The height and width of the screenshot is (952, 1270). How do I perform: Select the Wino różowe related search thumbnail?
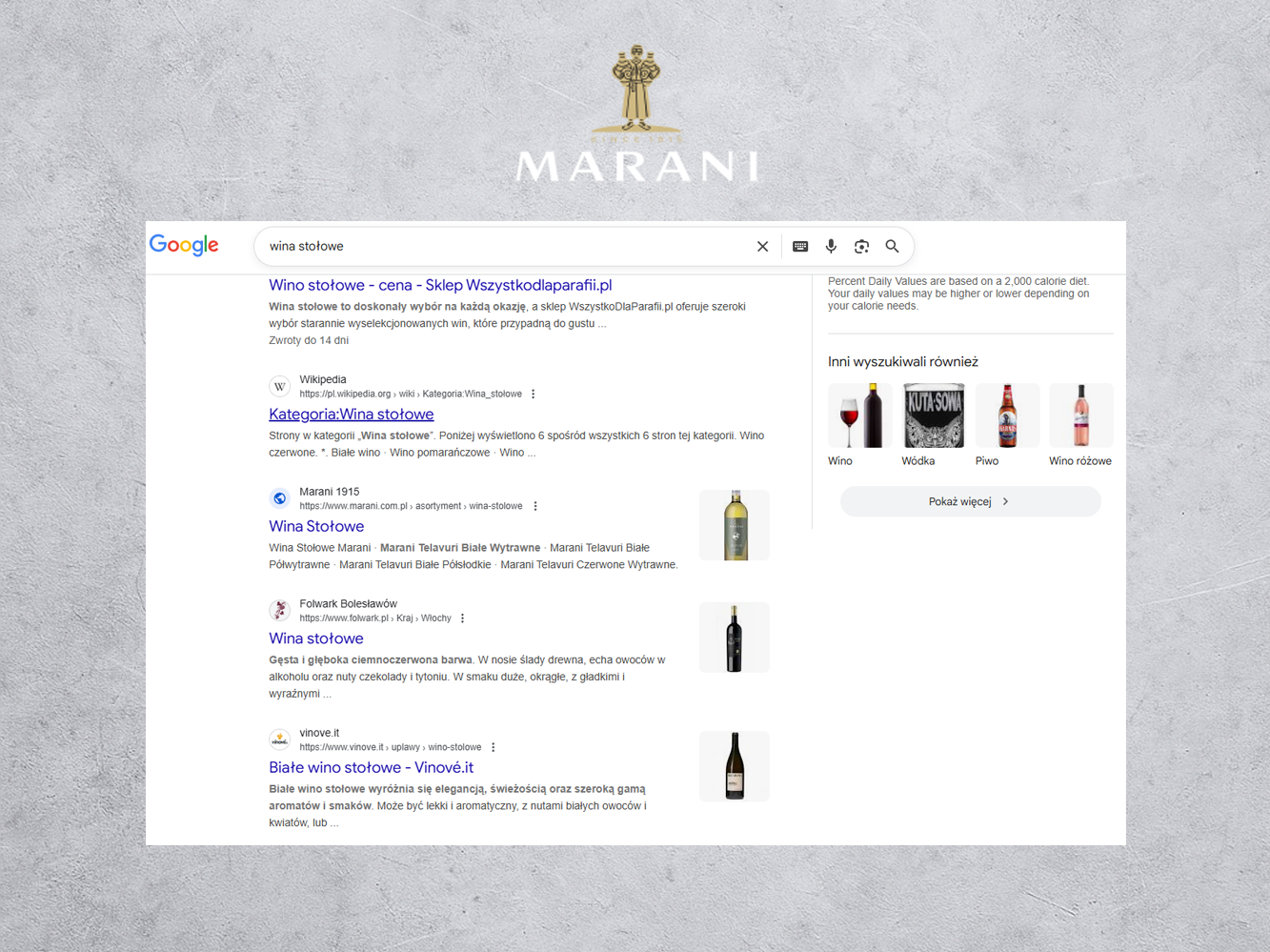1080,416
